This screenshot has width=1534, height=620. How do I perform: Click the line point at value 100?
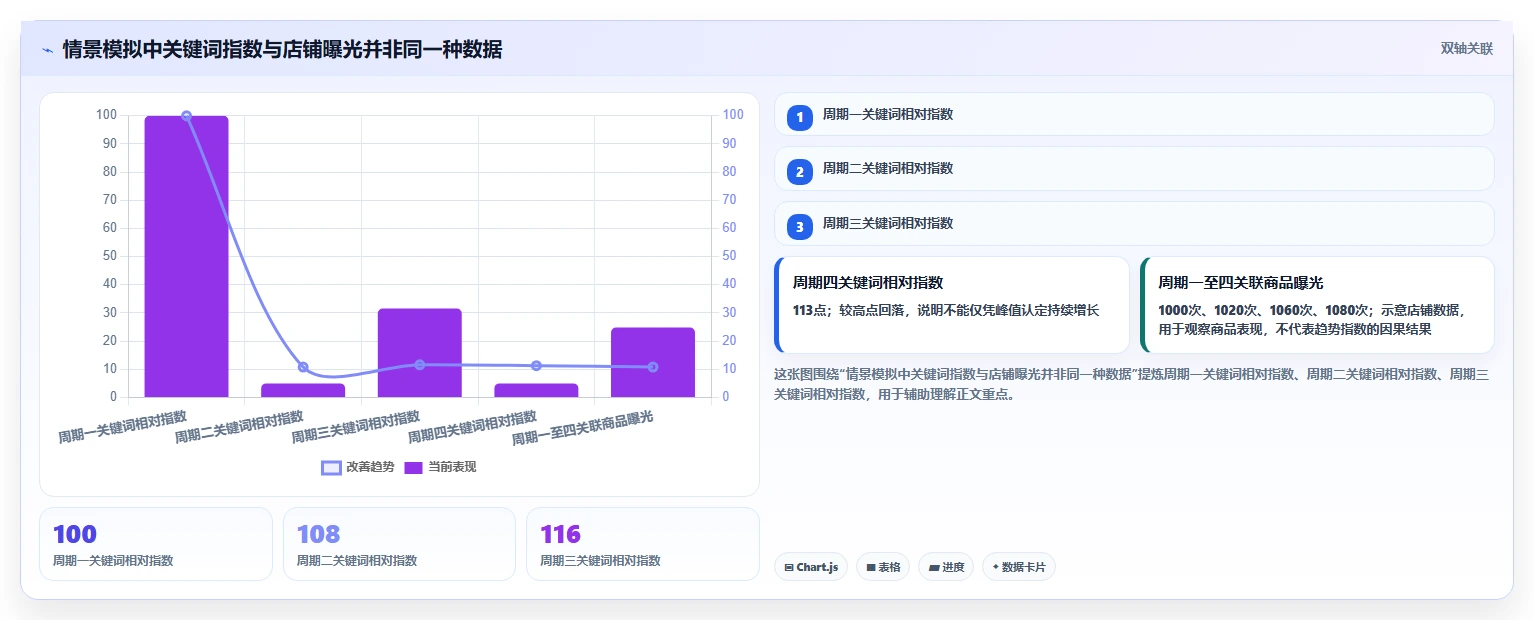point(186,116)
